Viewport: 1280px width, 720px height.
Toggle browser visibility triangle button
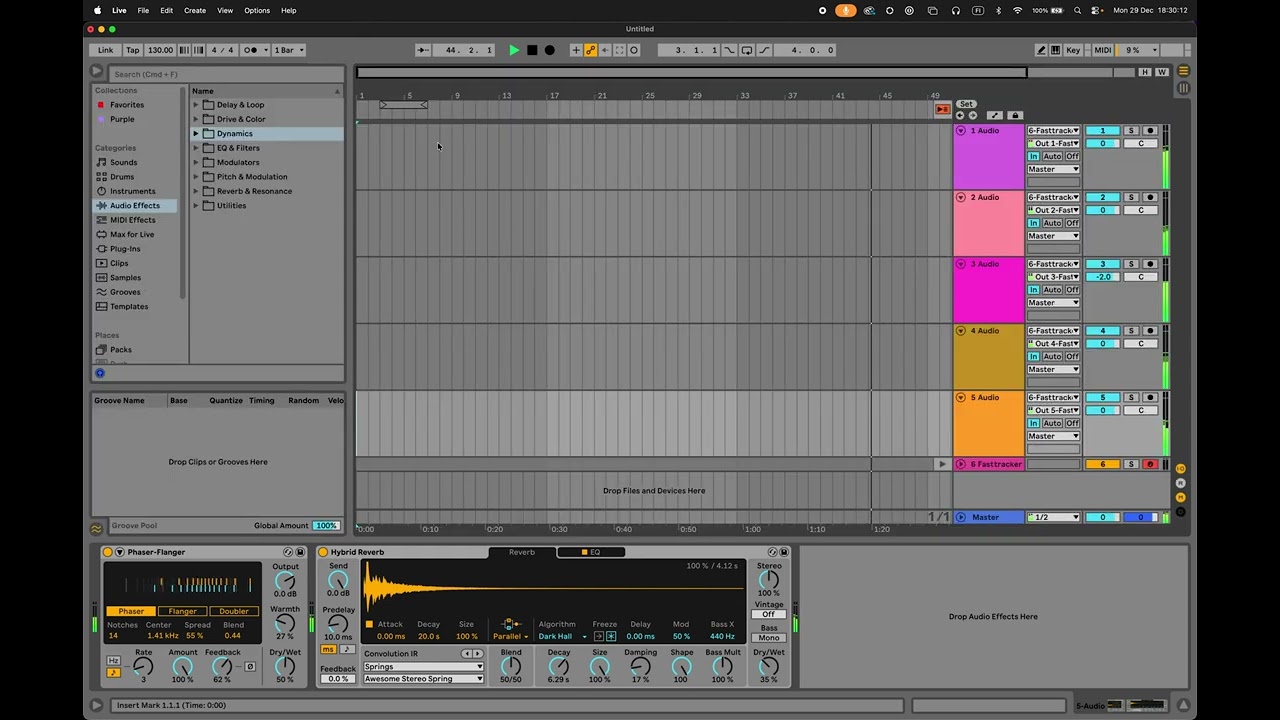96,71
